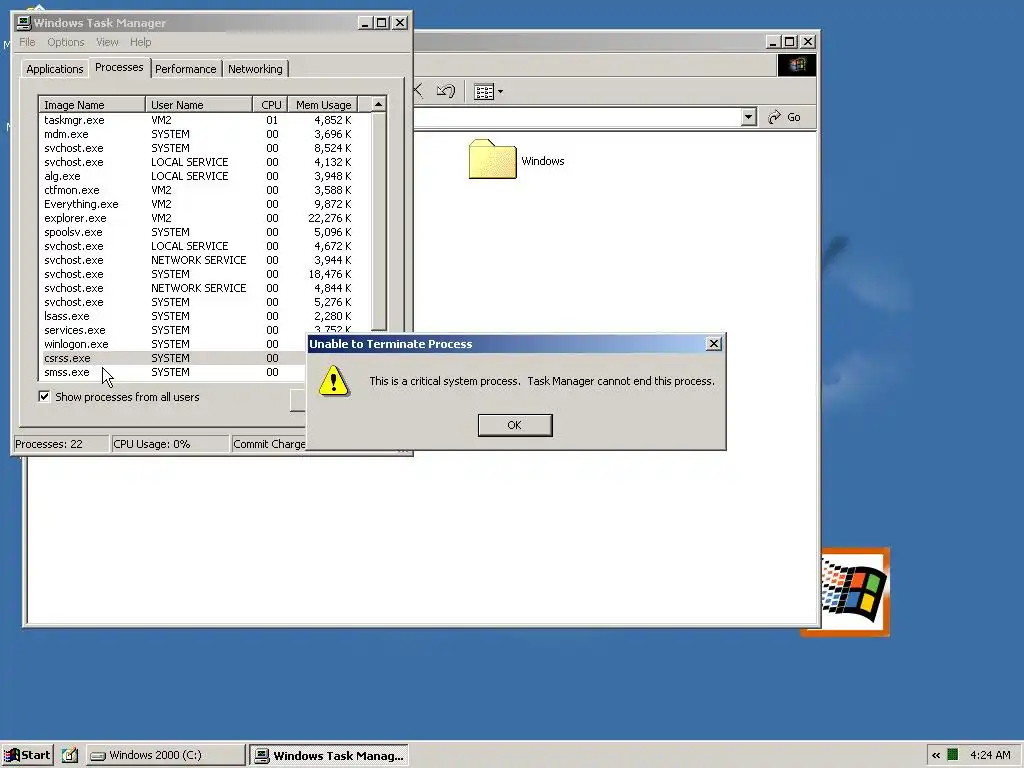
Task: Click the 4:24 AM system clock
Action: (990, 755)
